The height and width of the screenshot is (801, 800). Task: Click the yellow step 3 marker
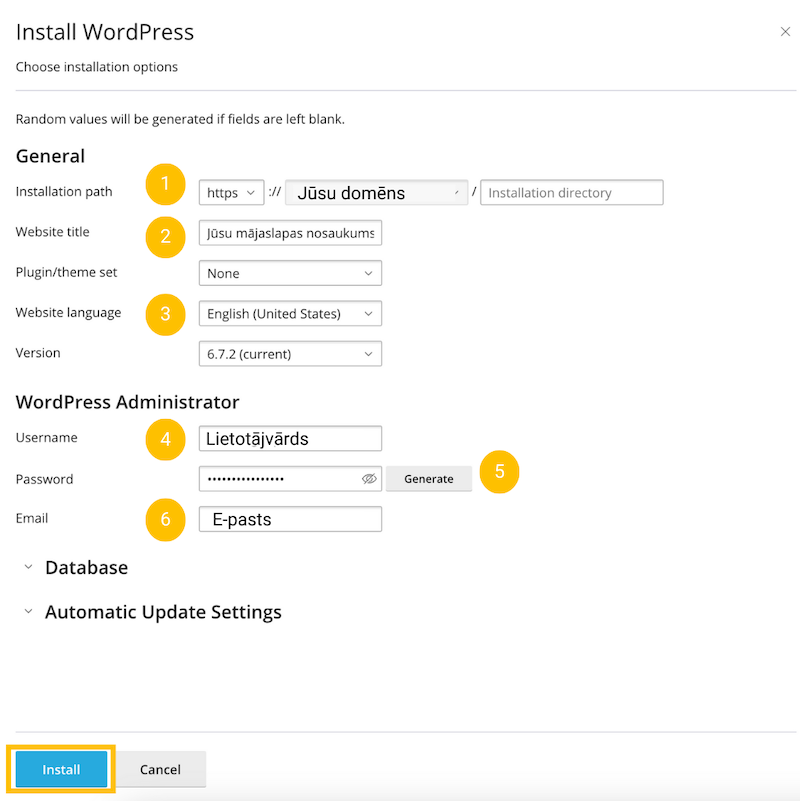[166, 314]
